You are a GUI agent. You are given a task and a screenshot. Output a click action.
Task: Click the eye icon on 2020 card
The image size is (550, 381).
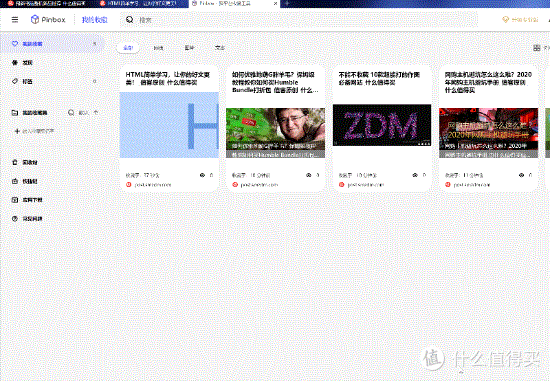pos(521,175)
